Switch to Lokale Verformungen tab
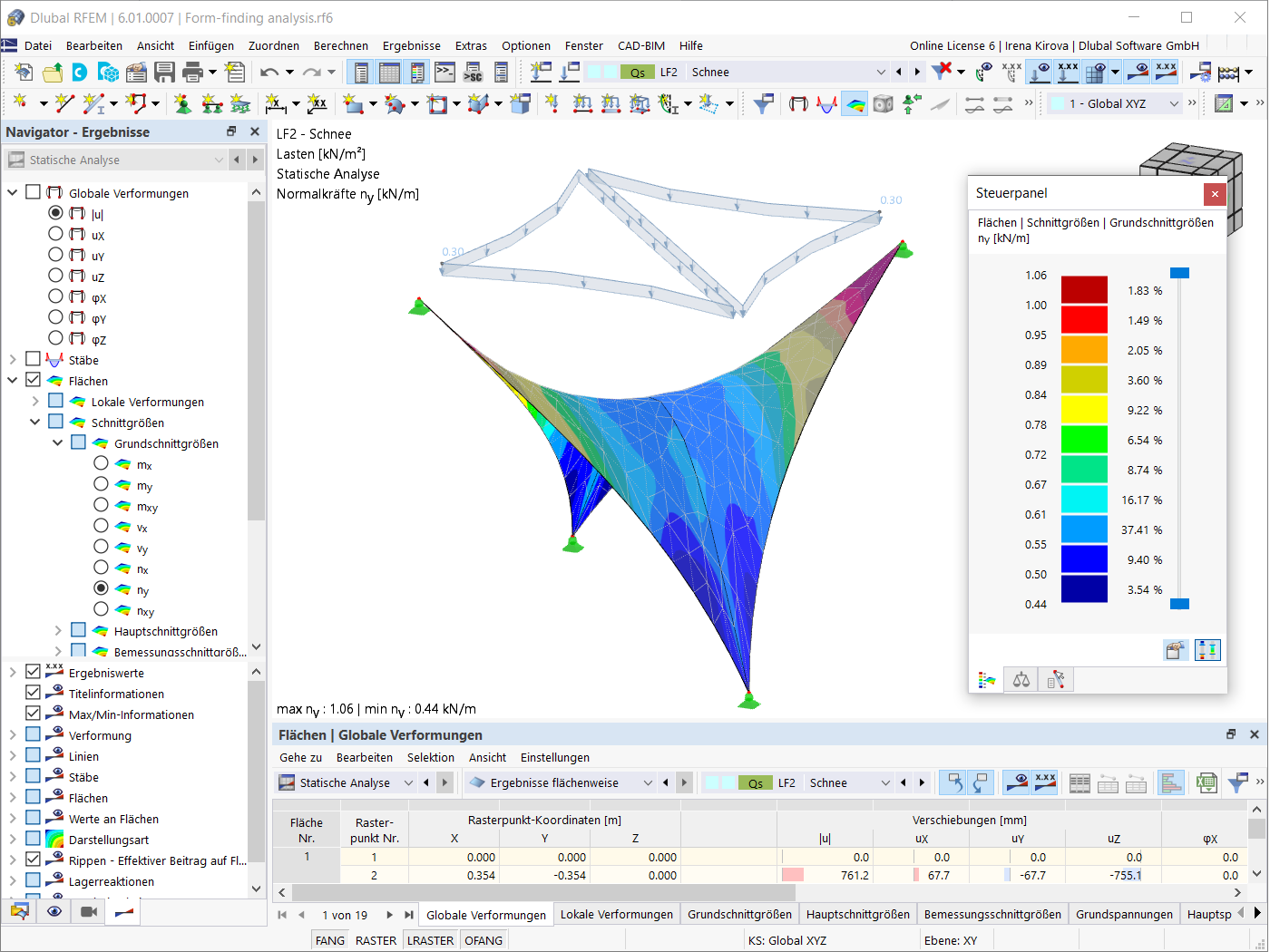1270x952 pixels. click(x=617, y=914)
